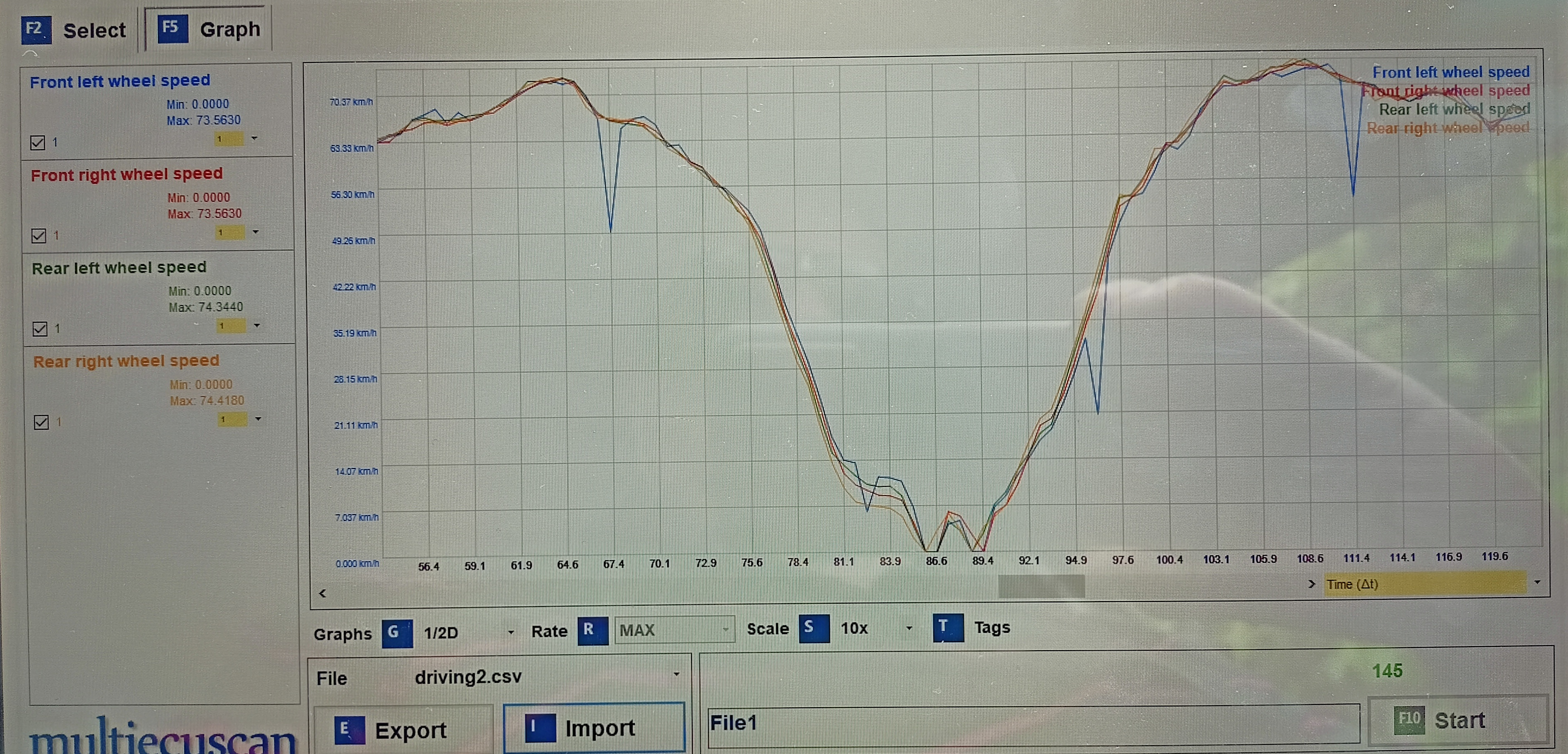This screenshot has width=1568, height=754.
Task: Uncheck the Rear left wheel speed checkbox
Action: point(40,329)
